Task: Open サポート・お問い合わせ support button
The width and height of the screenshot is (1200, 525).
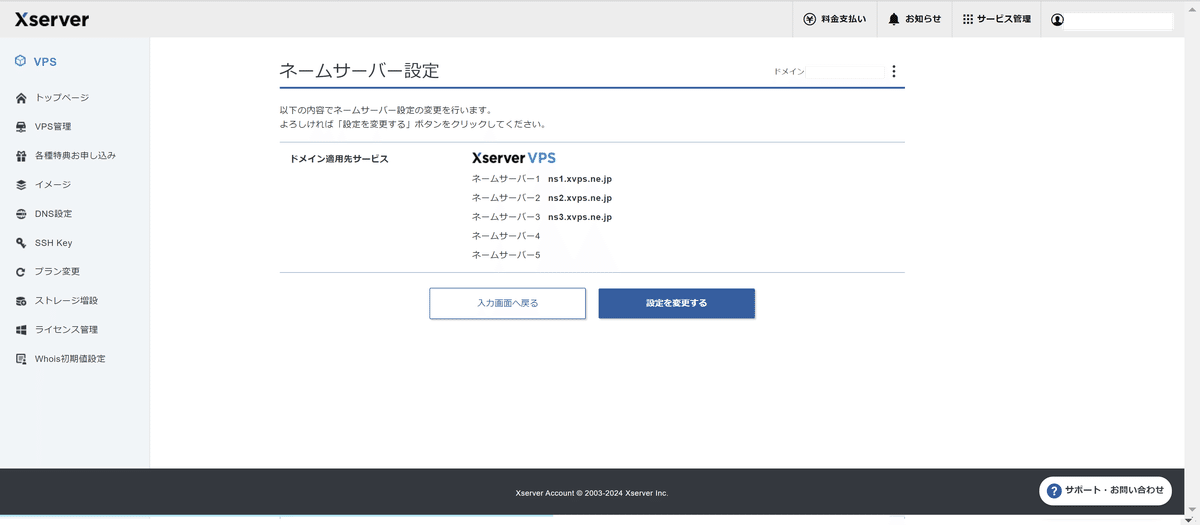Action: (x=1105, y=490)
